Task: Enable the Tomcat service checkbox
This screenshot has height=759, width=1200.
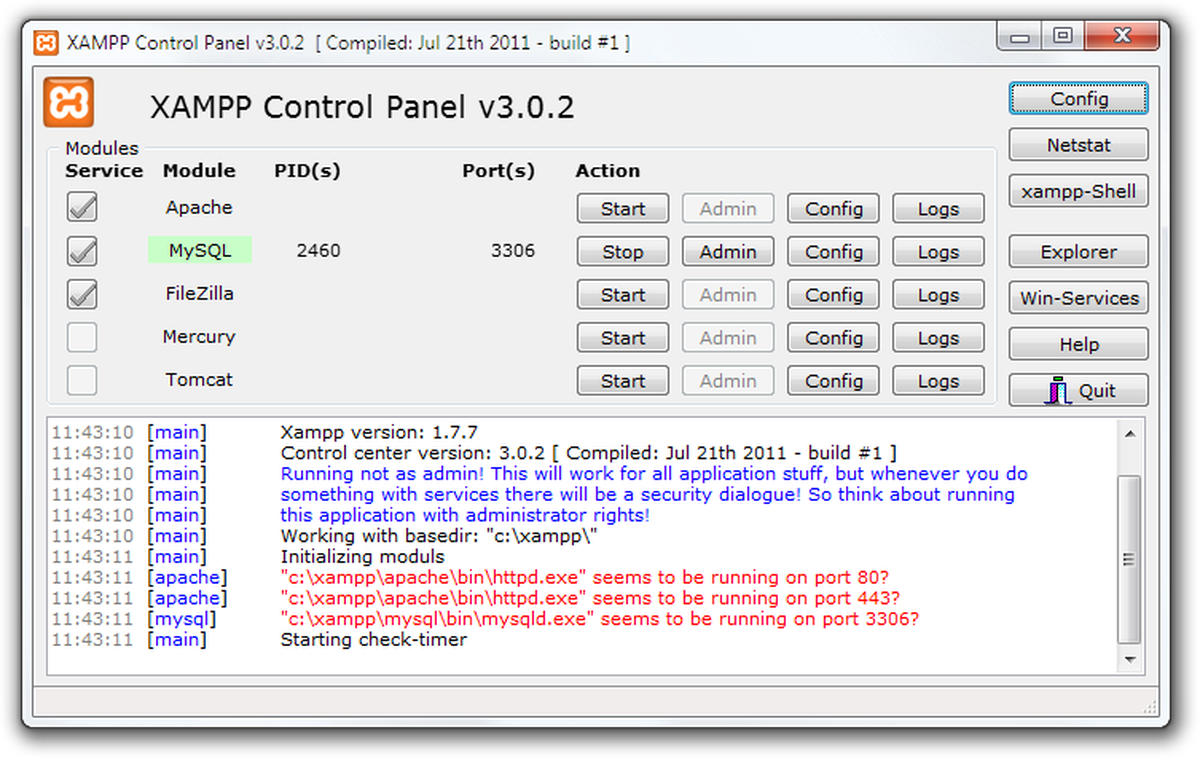Action: [x=81, y=380]
